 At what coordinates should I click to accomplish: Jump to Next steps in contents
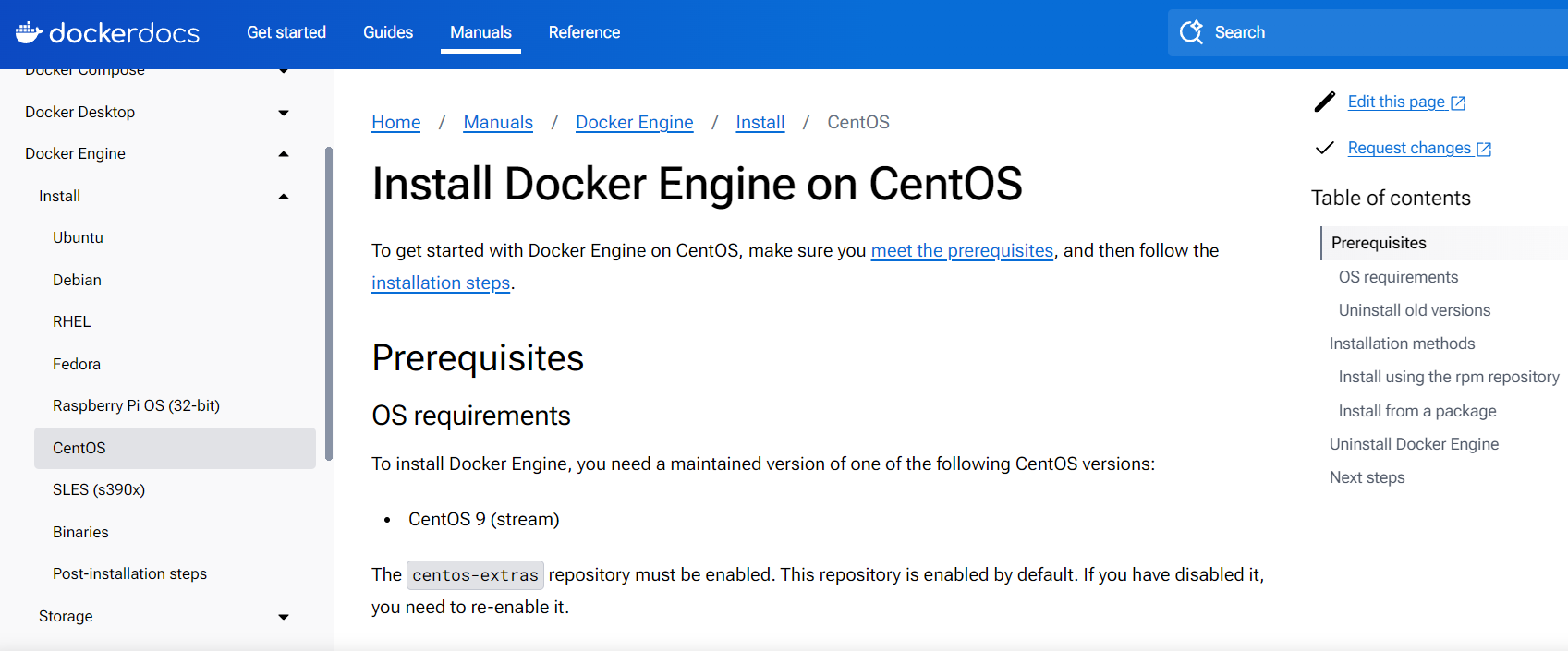tap(1367, 477)
